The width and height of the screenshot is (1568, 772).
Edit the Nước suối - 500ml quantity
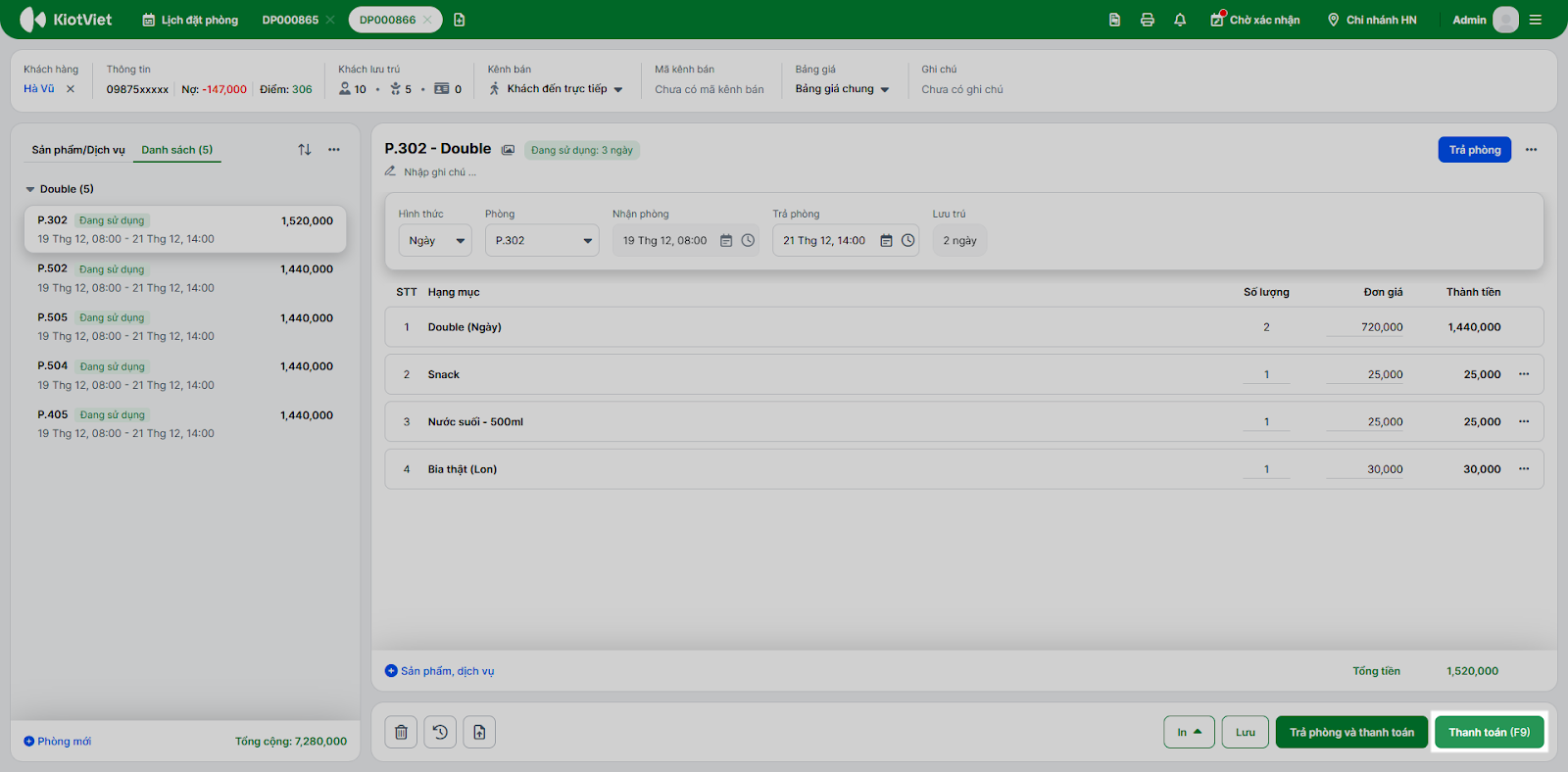1266,421
